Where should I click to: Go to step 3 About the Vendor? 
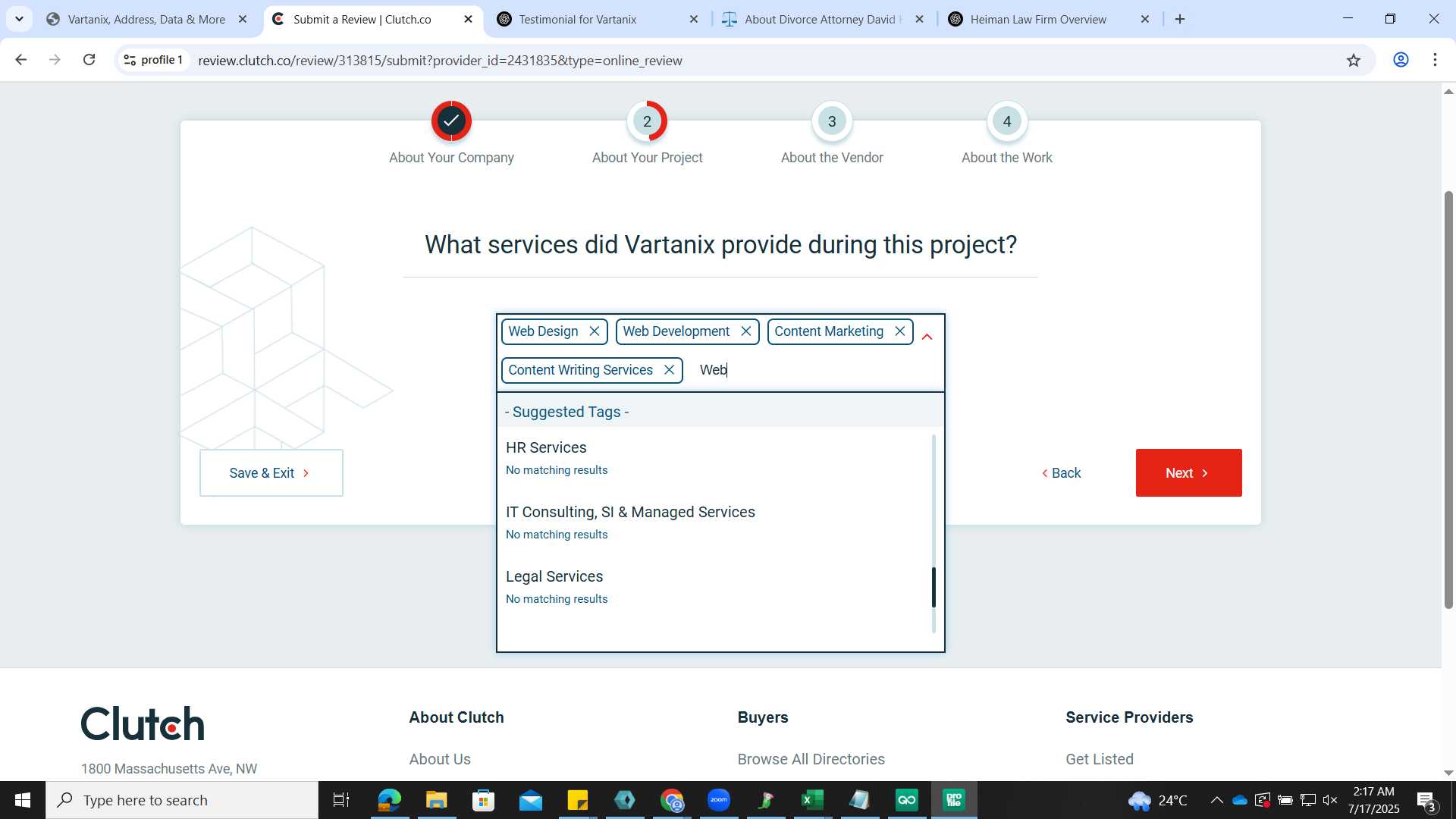pyautogui.click(x=832, y=121)
